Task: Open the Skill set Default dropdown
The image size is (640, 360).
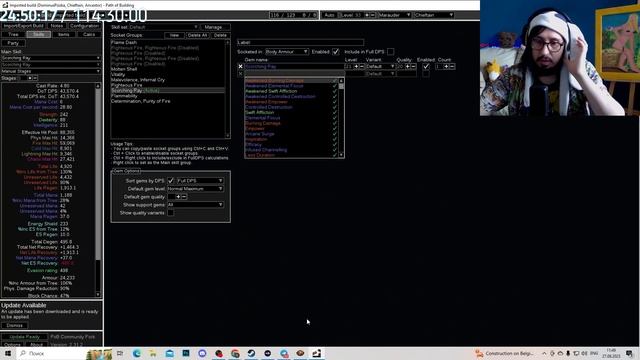Action: coord(164,27)
